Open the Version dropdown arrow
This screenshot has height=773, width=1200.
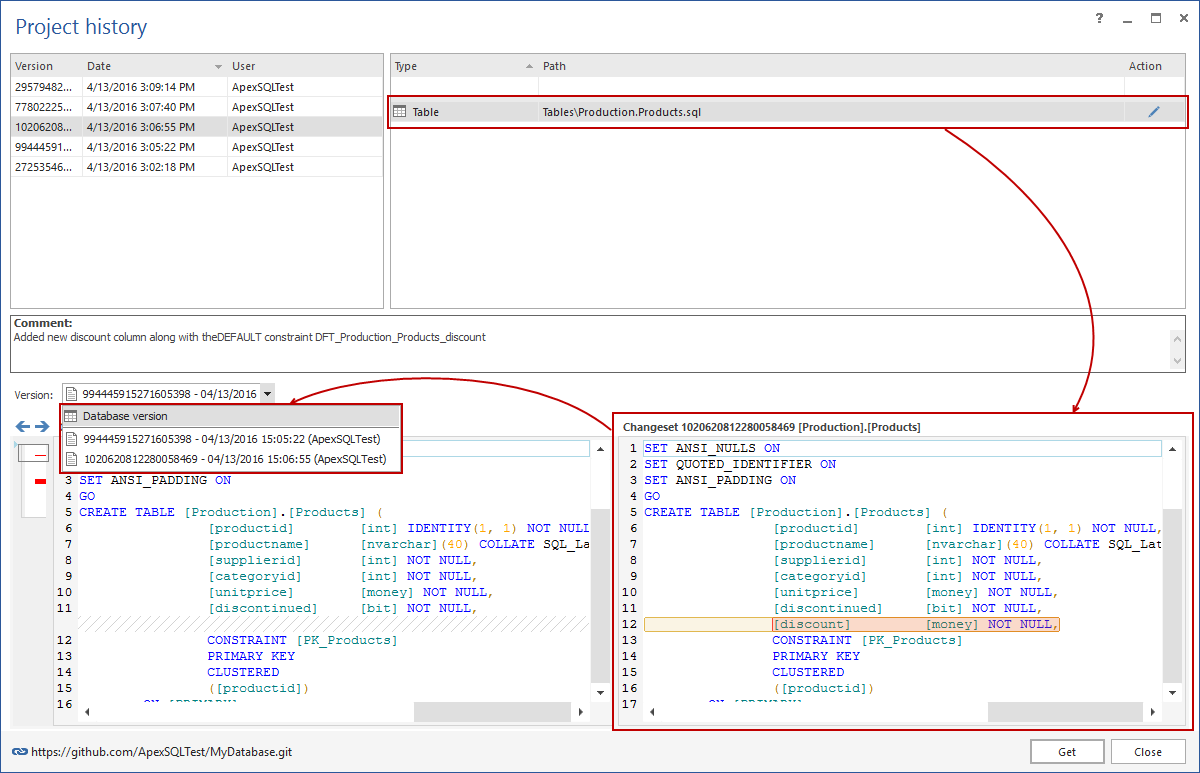pyautogui.click(x=268, y=394)
